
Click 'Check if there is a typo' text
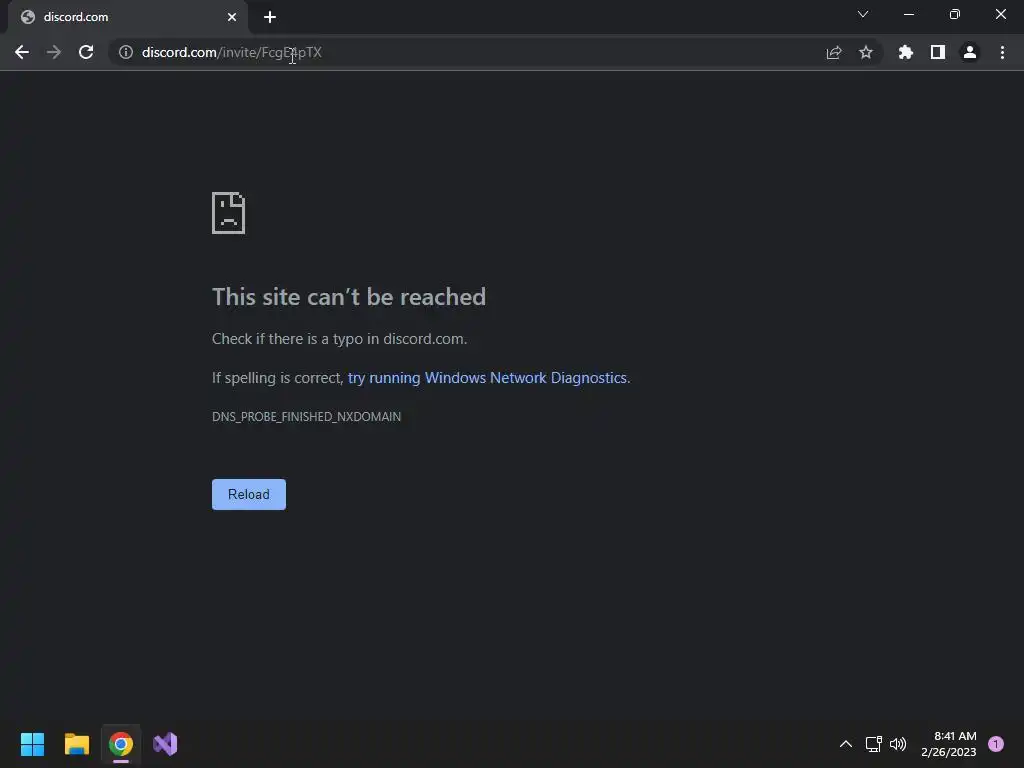[x=339, y=339]
